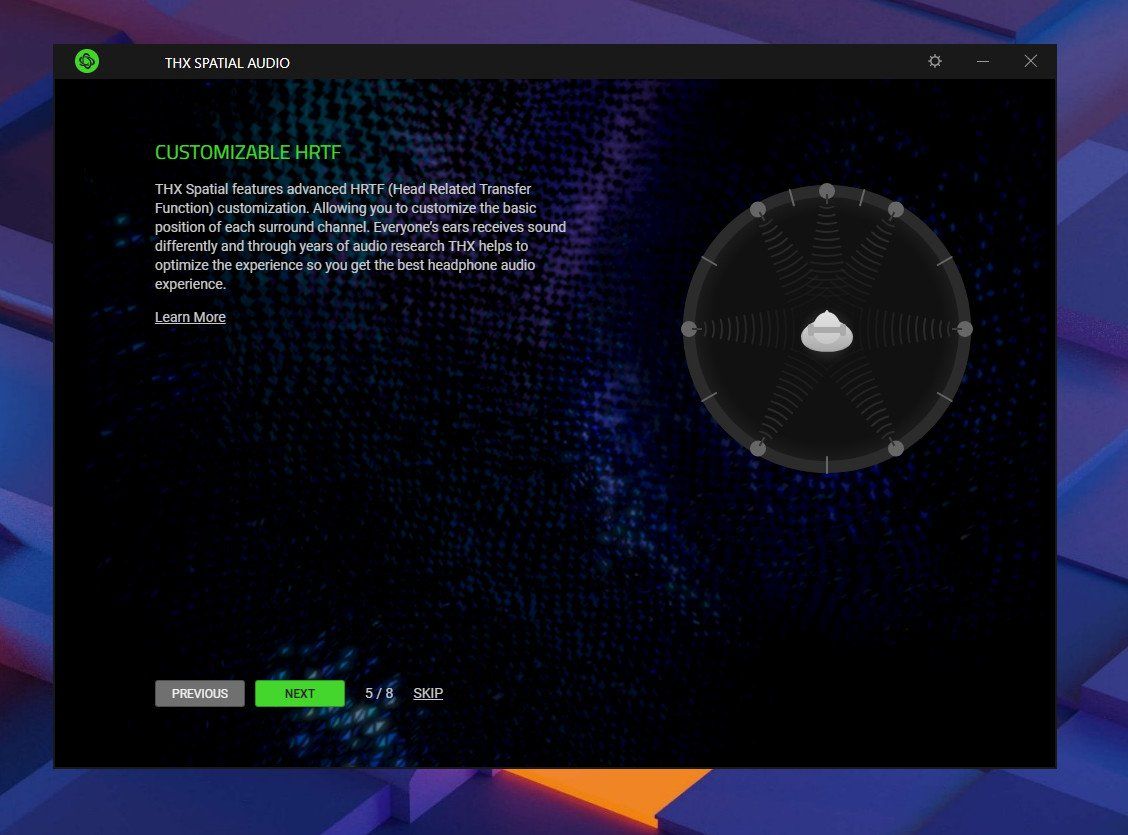This screenshot has height=835, width=1128.
Task: Select the side left speaker dot
Action: click(x=689, y=329)
